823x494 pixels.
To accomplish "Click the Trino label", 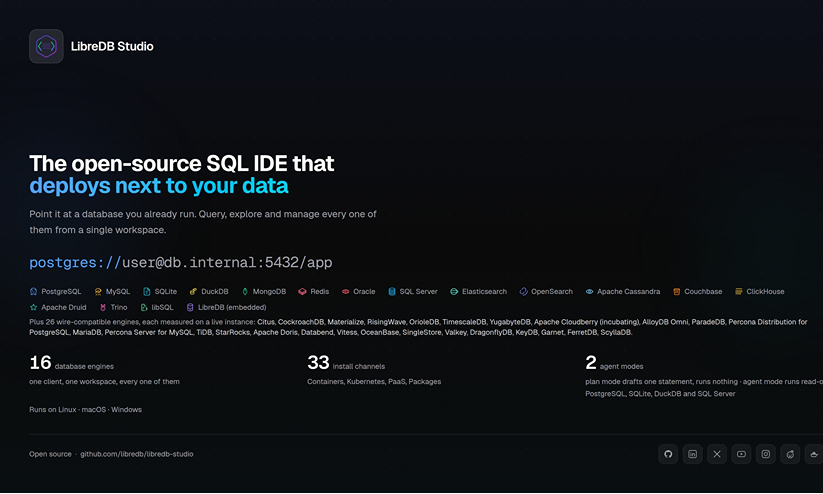I will [x=119, y=307].
